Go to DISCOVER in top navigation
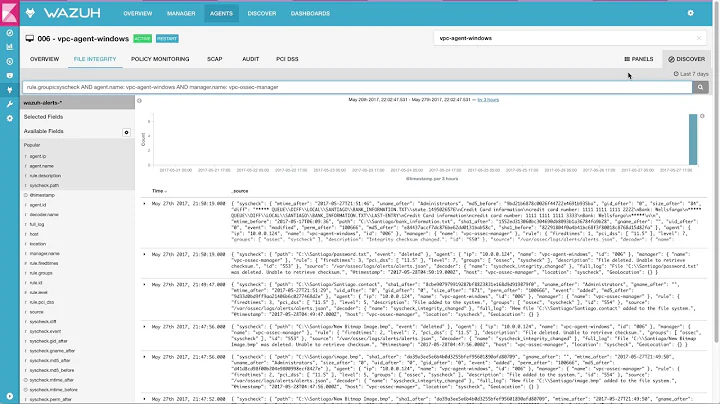The height and width of the screenshot is (404, 720). pyautogui.click(x=262, y=14)
